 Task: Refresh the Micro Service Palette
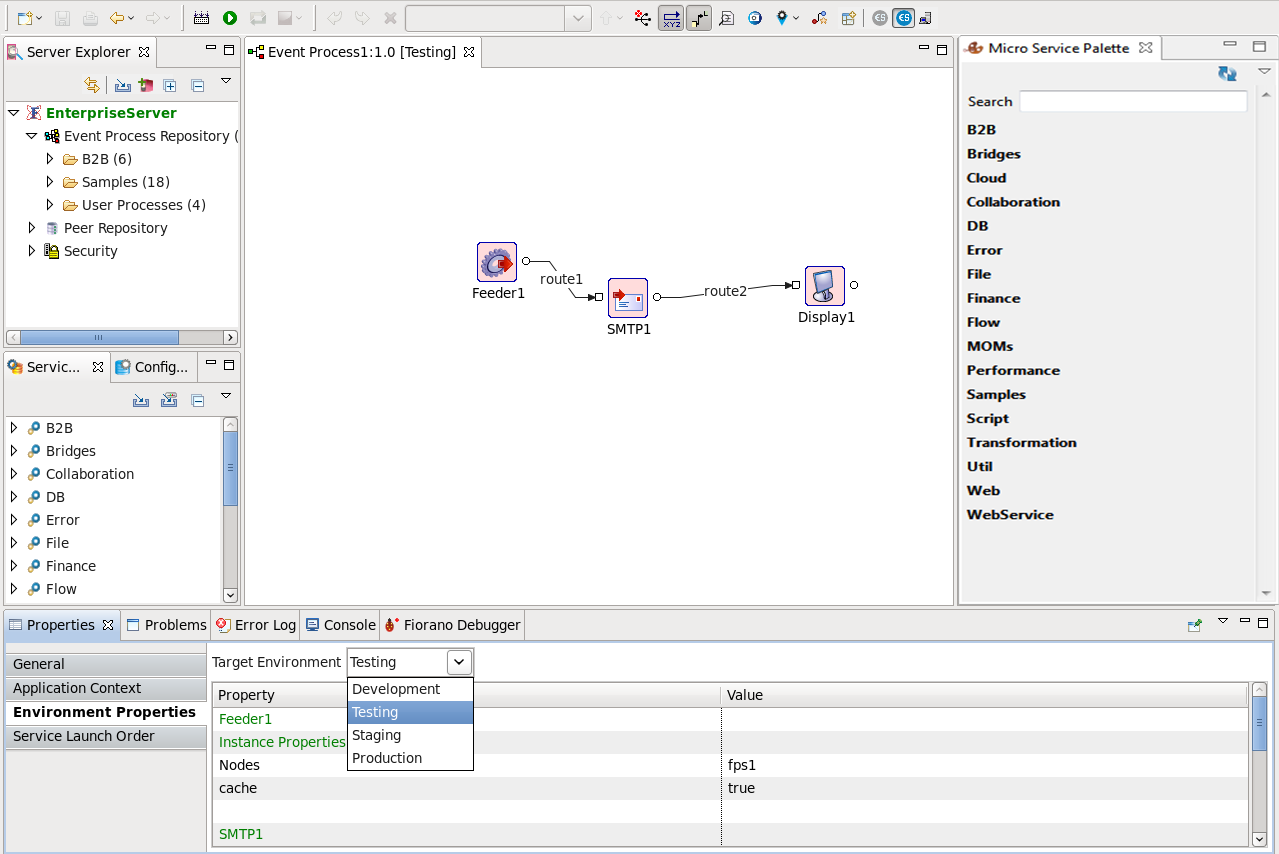[x=1227, y=73]
